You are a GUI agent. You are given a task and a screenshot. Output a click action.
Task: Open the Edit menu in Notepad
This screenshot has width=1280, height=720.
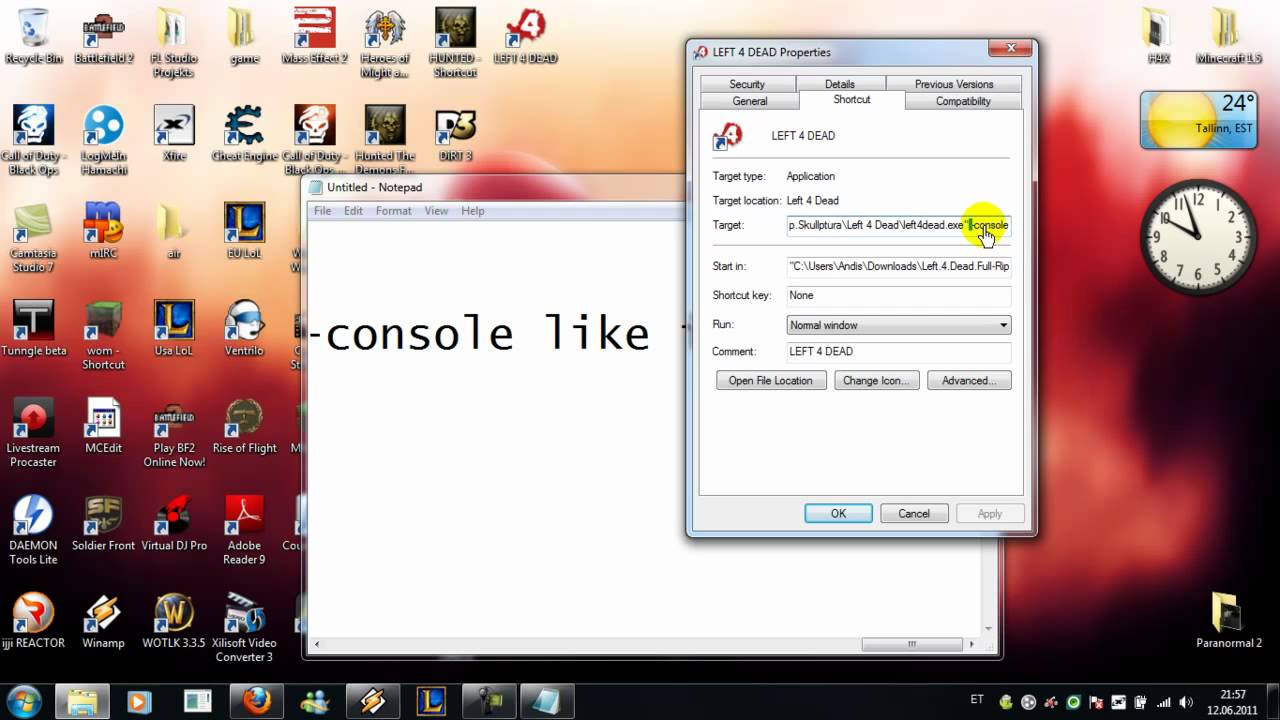(x=353, y=211)
